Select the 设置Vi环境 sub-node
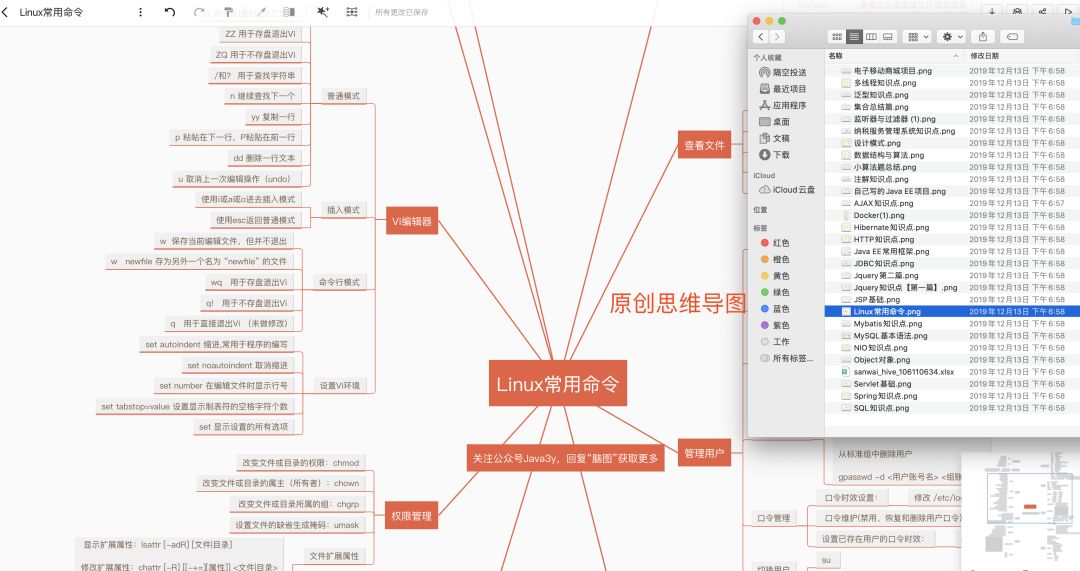The height and width of the screenshot is (571, 1080). [x=340, y=386]
